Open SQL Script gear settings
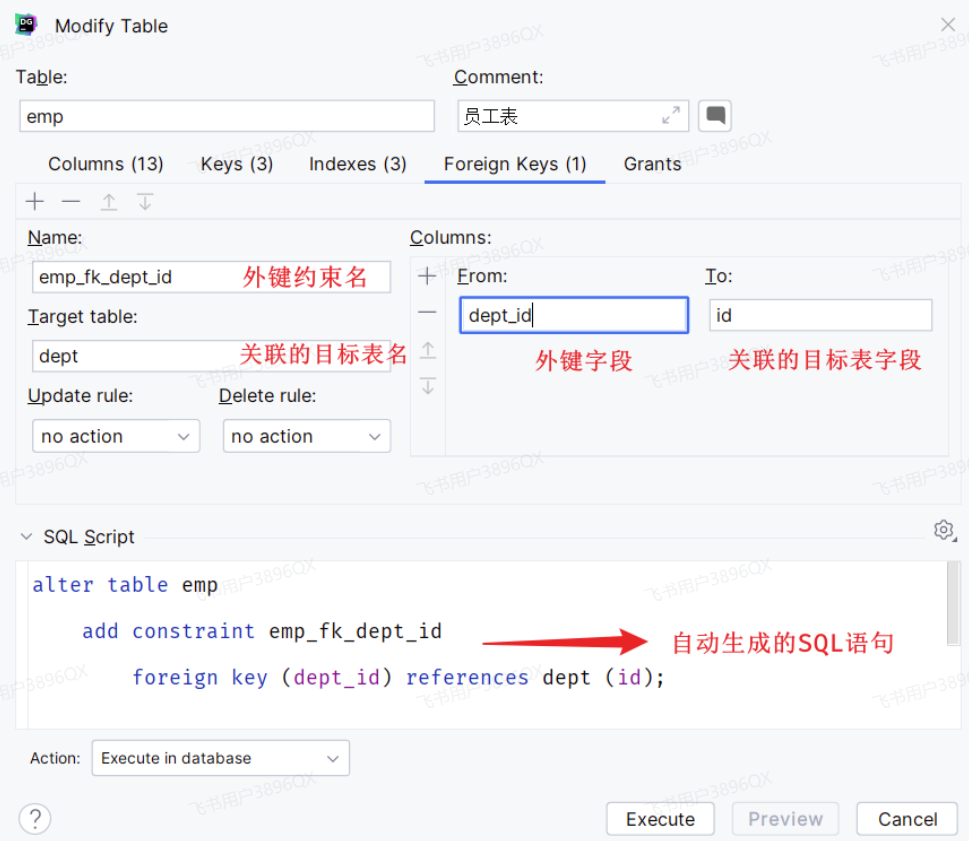969x841 pixels. pos(944,530)
